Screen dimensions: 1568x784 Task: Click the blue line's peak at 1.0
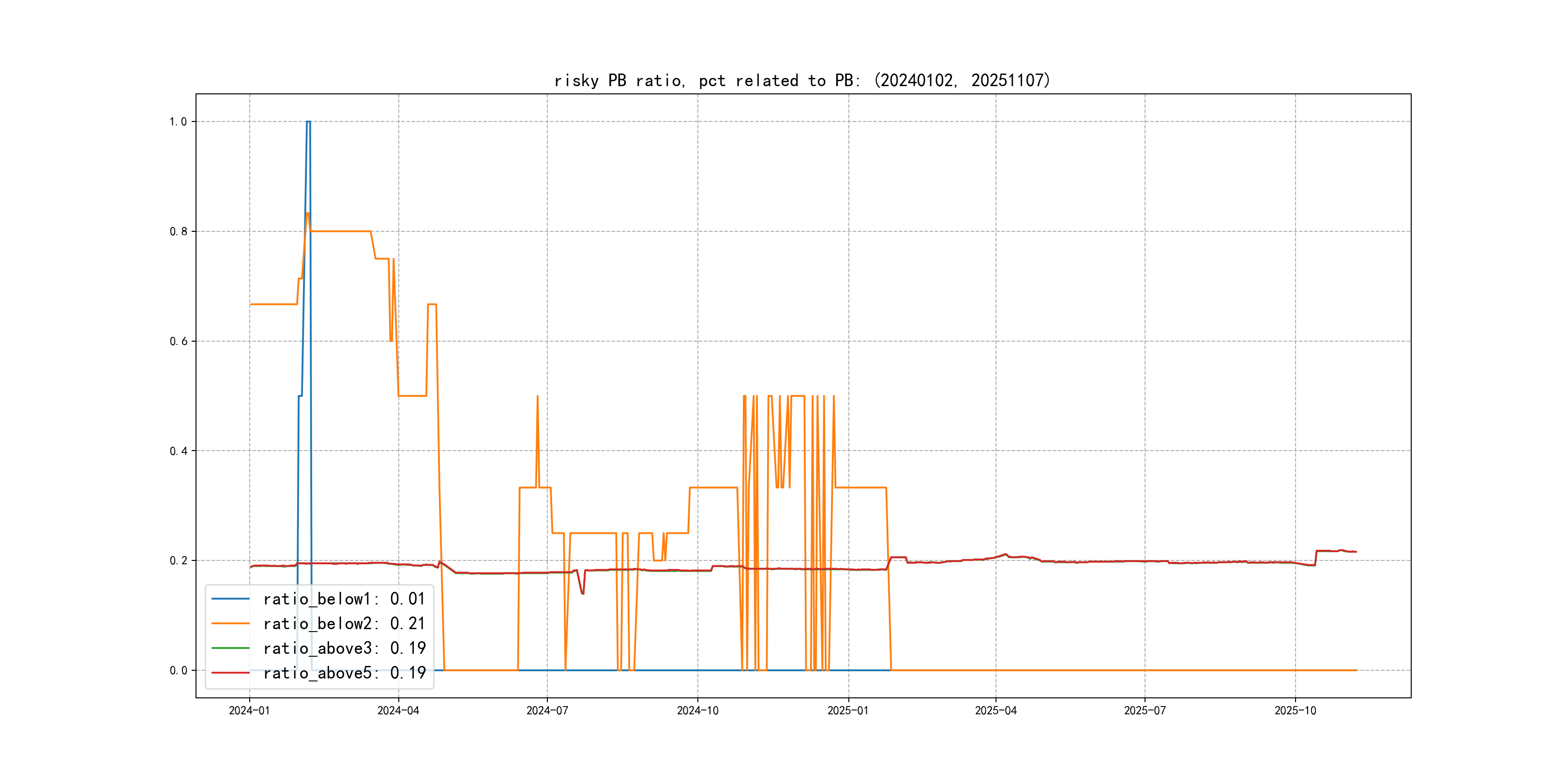coord(308,122)
